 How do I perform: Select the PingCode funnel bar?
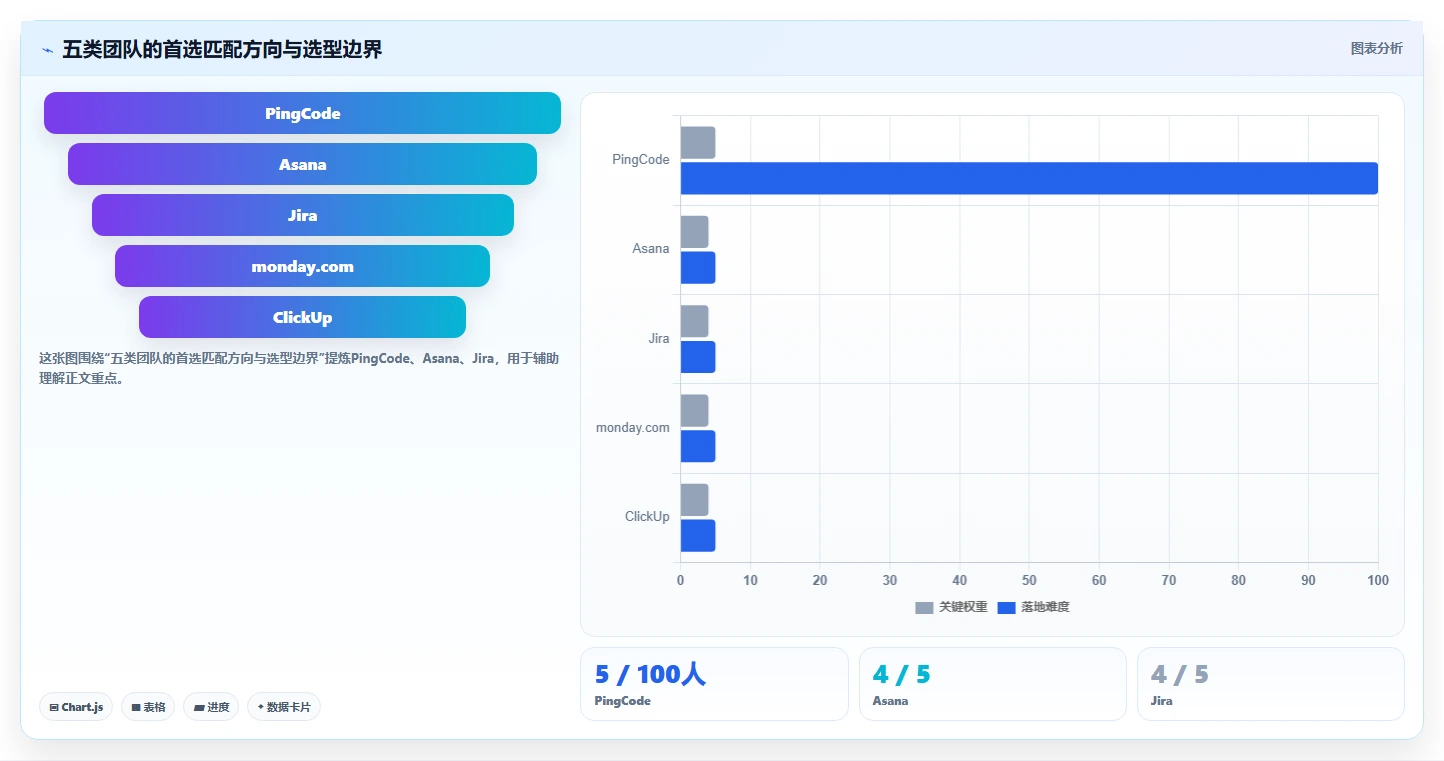(302, 113)
